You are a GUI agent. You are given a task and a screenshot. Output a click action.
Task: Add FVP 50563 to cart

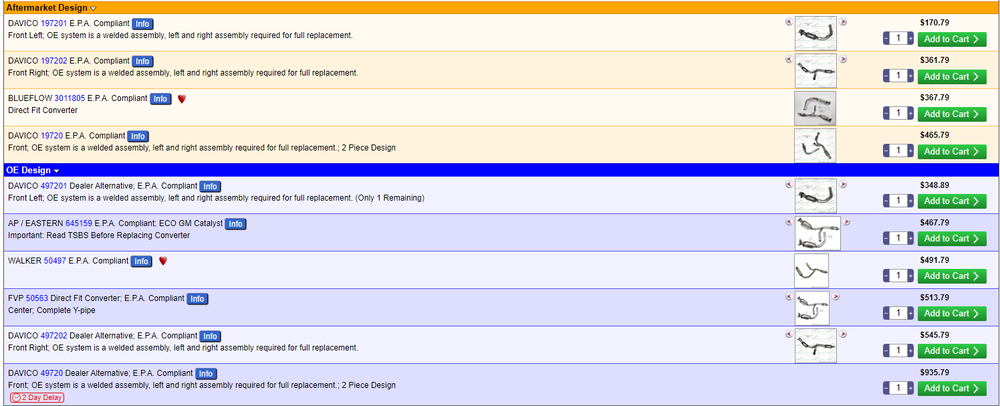952,314
